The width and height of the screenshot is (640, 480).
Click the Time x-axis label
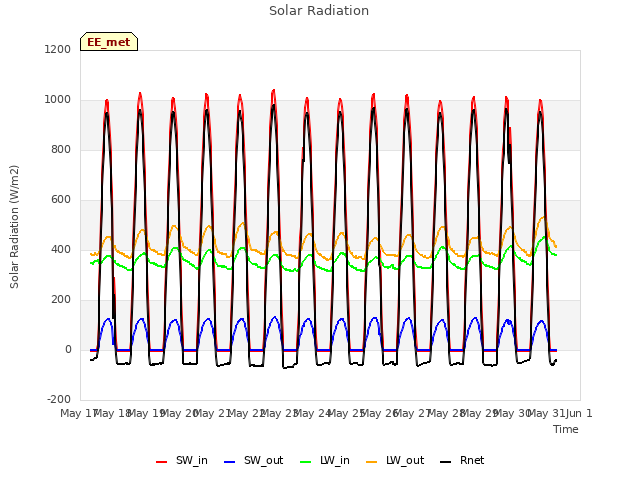tap(566, 429)
